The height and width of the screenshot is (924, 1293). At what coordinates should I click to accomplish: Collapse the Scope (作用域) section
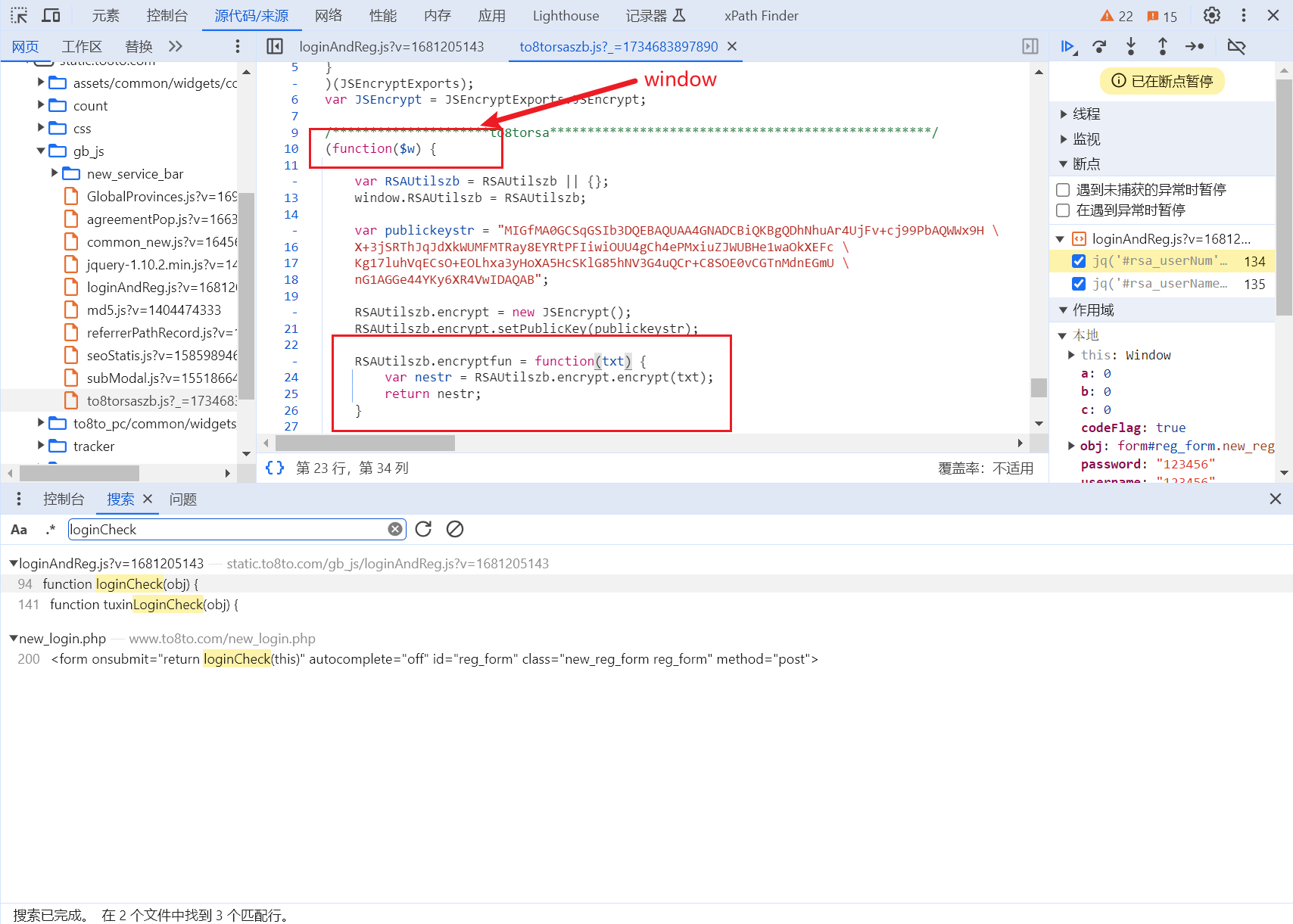[1064, 310]
